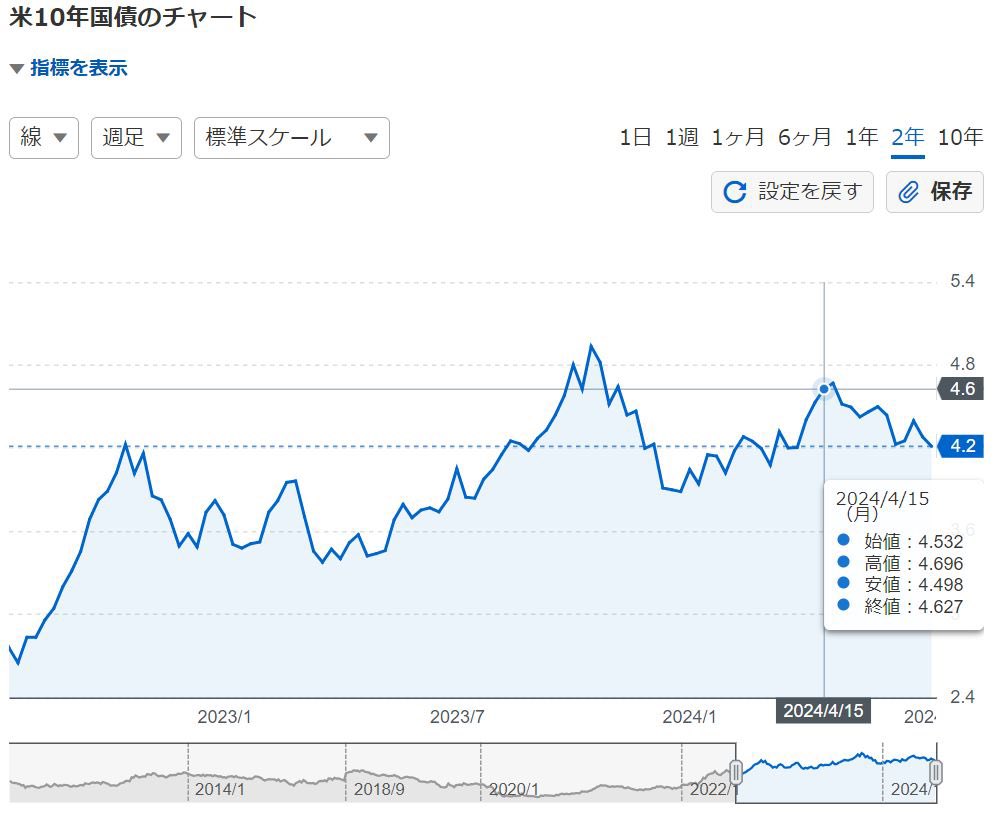Select the 6ヶ月 time range tab
997x821 pixels.
(805, 137)
